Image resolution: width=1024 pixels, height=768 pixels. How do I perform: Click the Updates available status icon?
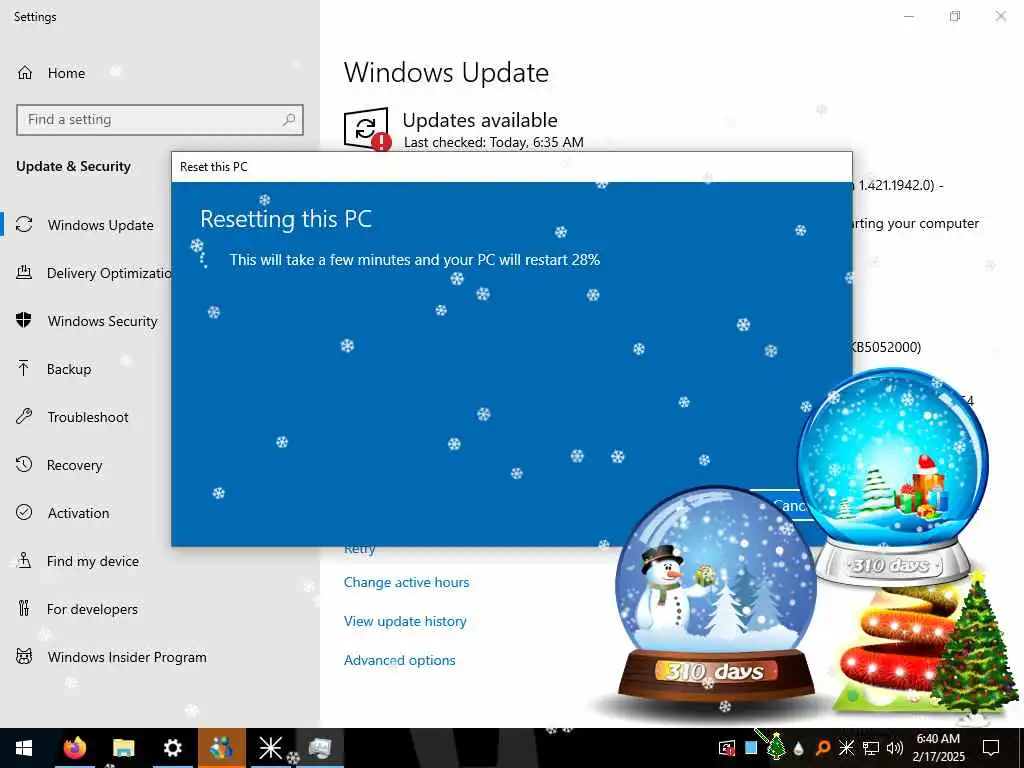367,129
